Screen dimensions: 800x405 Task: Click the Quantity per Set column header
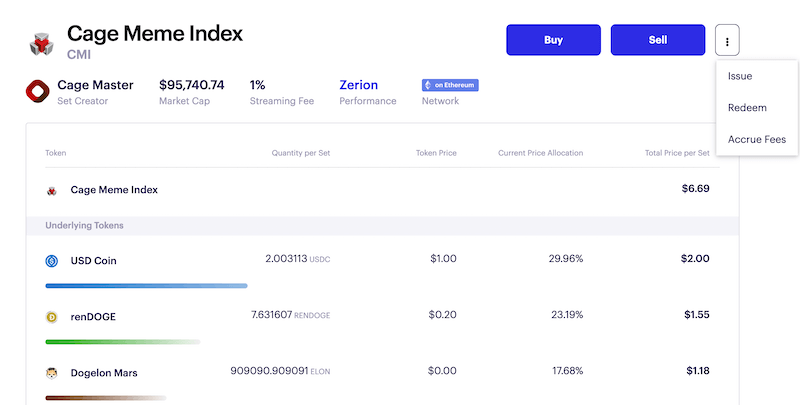coord(301,153)
